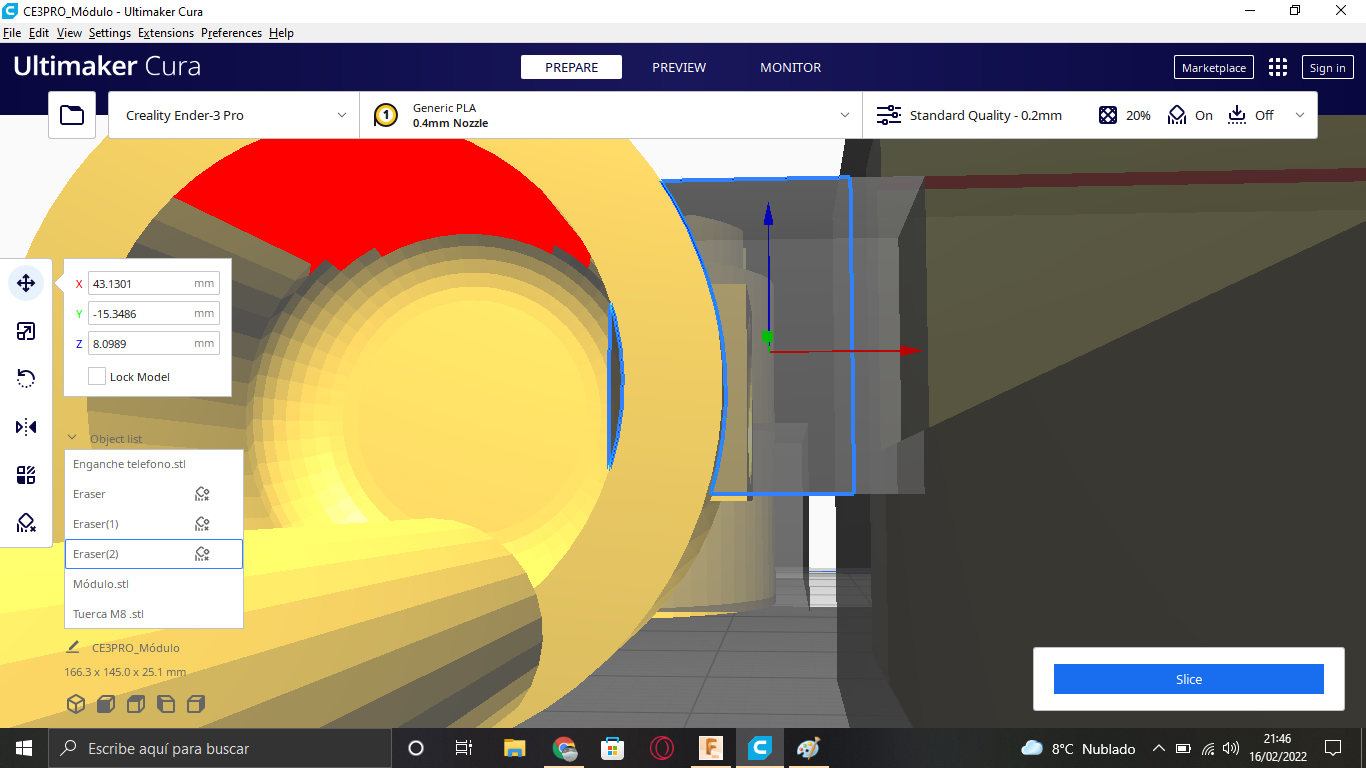
Task: Open the File menu
Action: pyautogui.click(x=12, y=33)
